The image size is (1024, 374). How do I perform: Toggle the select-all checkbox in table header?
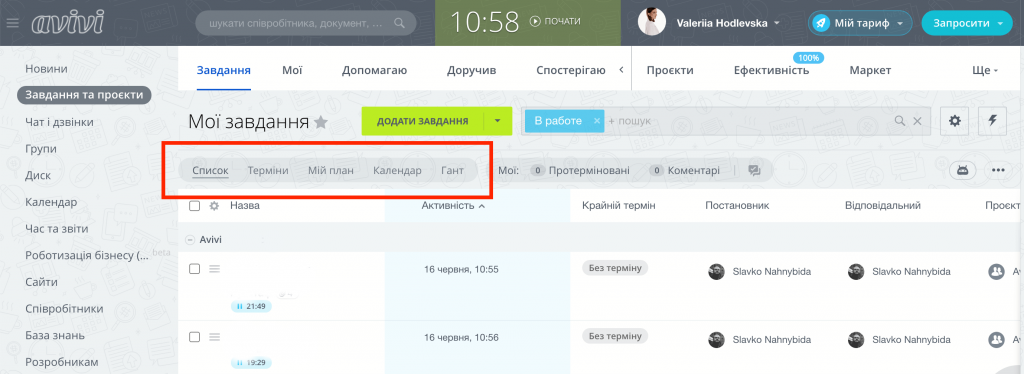194,206
